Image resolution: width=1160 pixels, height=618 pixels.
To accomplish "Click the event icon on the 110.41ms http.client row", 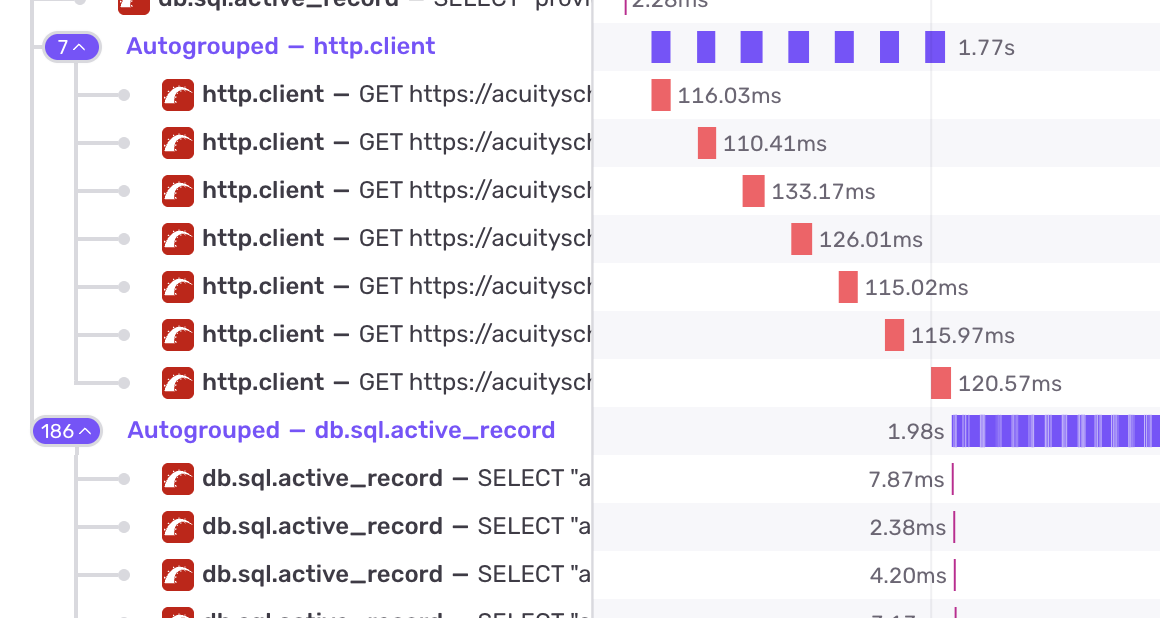I will [177, 142].
